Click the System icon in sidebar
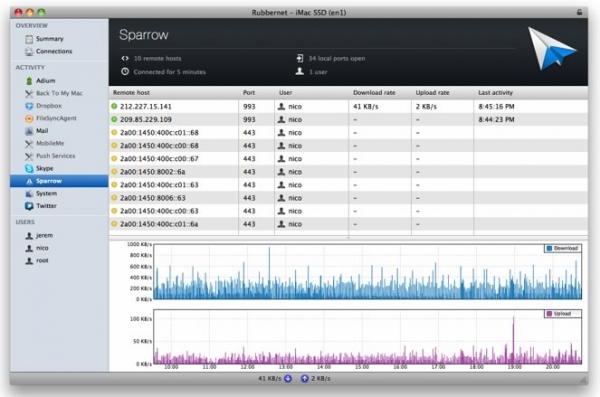Image resolution: width=600 pixels, height=397 pixels. 29,194
